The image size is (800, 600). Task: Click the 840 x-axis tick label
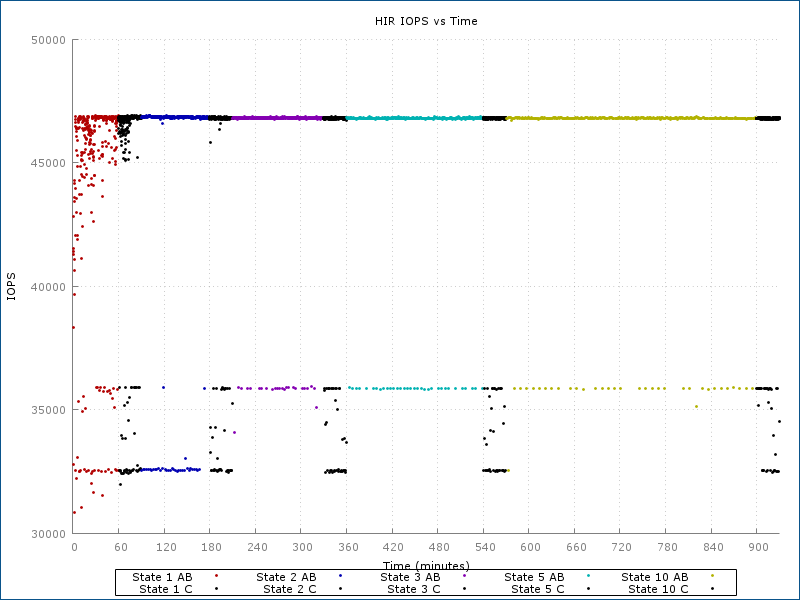713,547
